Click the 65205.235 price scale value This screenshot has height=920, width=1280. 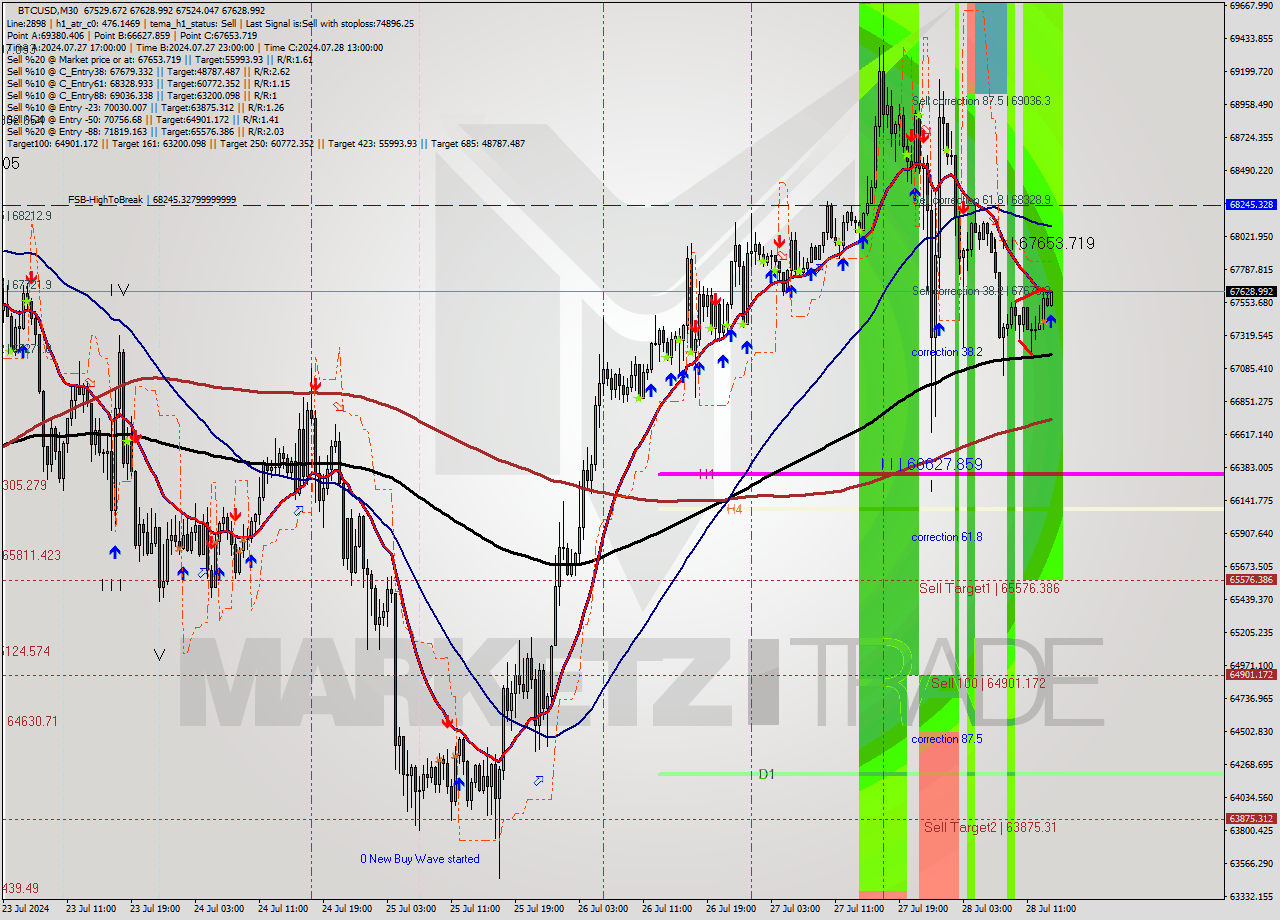(x=1251, y=633)
